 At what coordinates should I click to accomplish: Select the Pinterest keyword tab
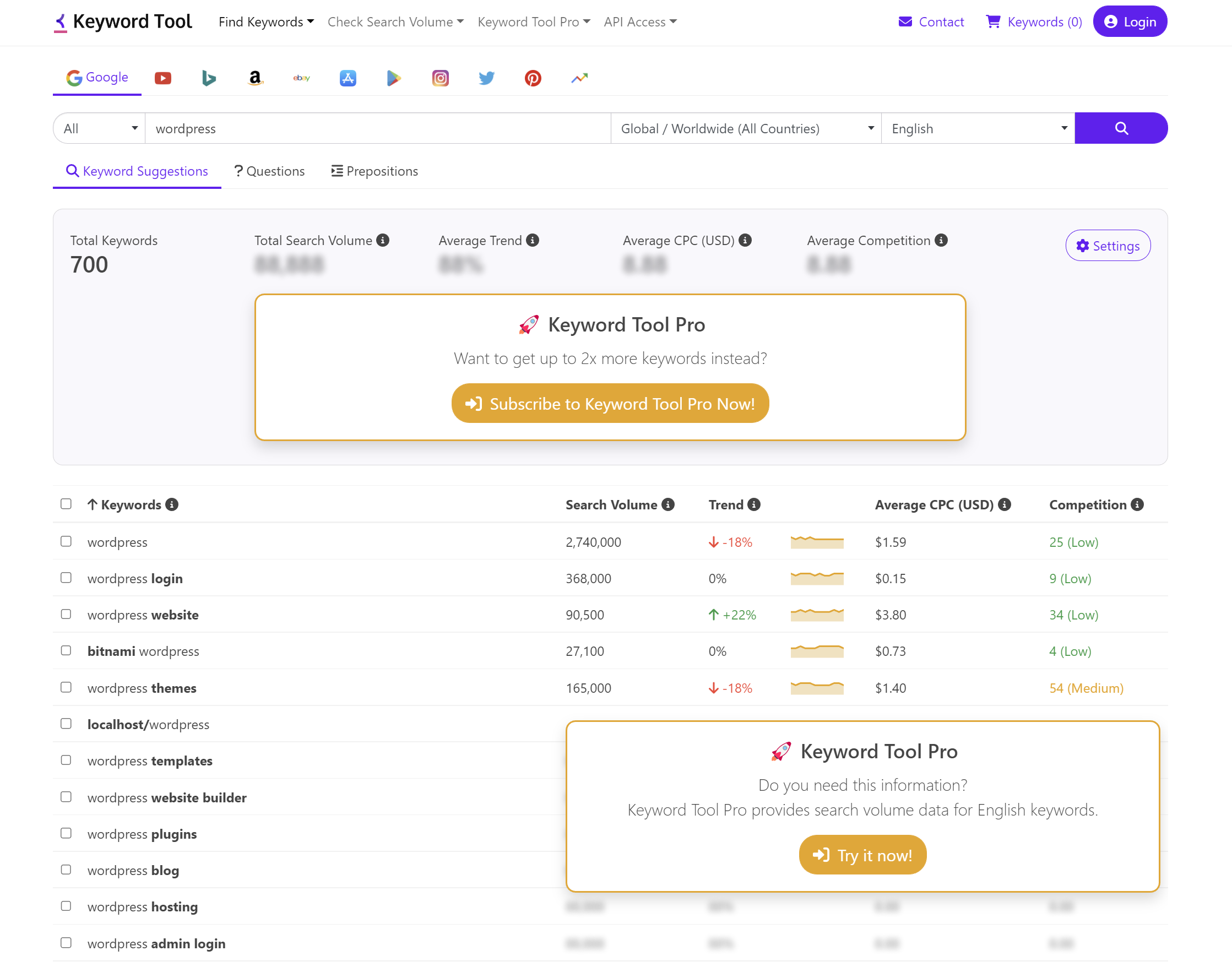pyautogui.click(x=533, y=78)
